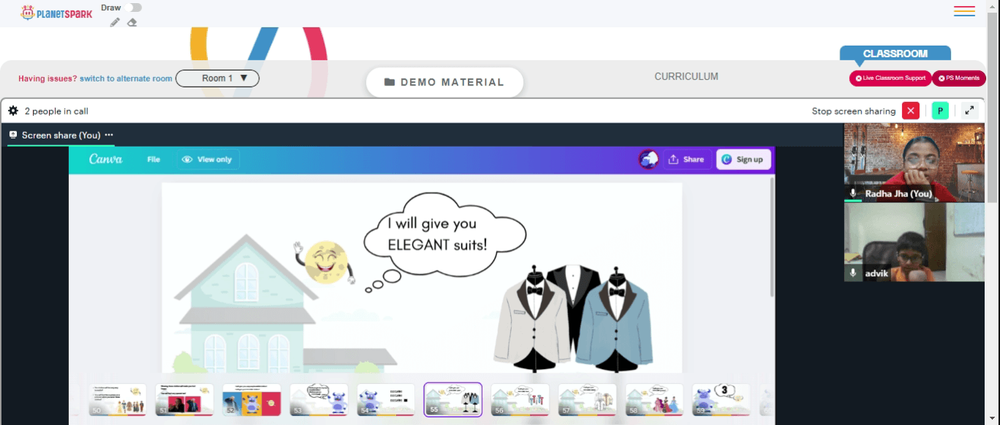1000x425 pixels.
Task: Click Radha Jha microphone icon
Action: [853, 193]
